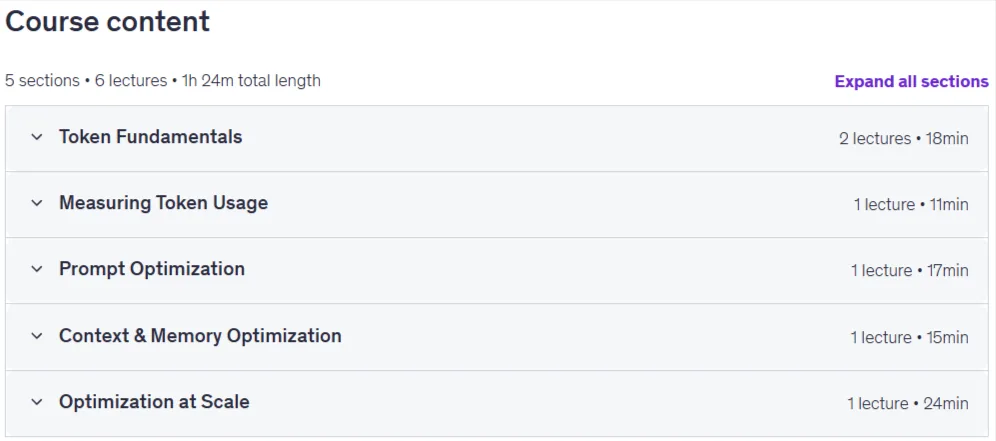Click the 6 lectures count in summary
The width and height of the screenshot is (996, 441).
130,81
